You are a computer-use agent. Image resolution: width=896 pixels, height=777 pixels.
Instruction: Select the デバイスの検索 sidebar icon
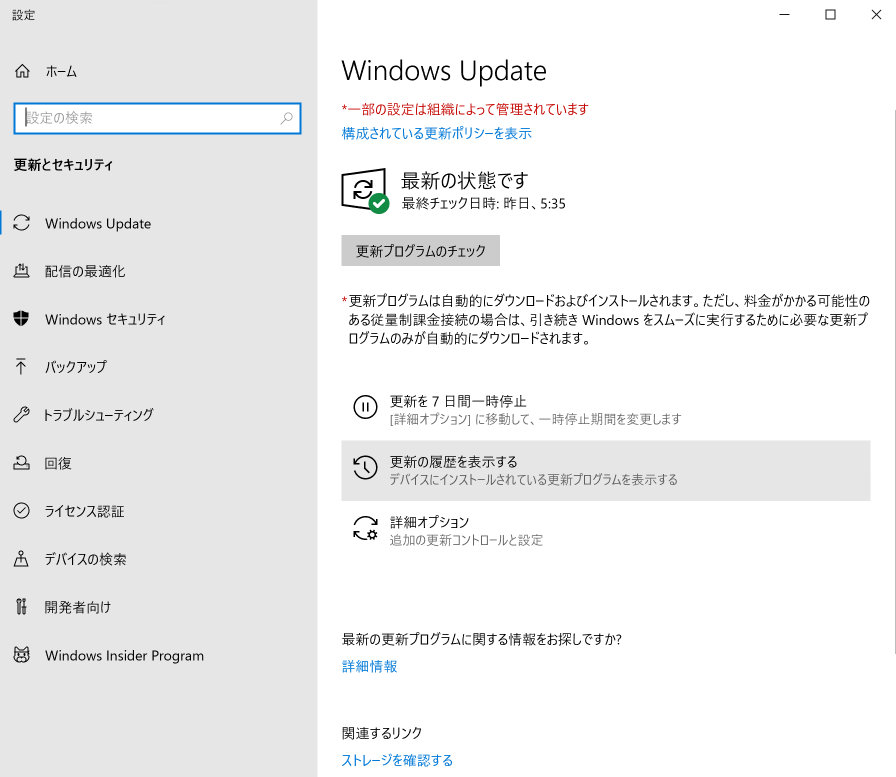21,559
